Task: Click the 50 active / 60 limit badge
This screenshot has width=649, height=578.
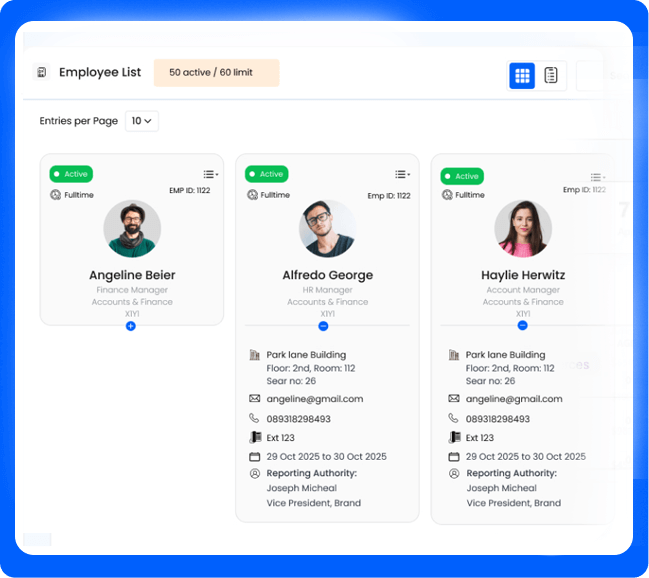Action: [216, 73]
